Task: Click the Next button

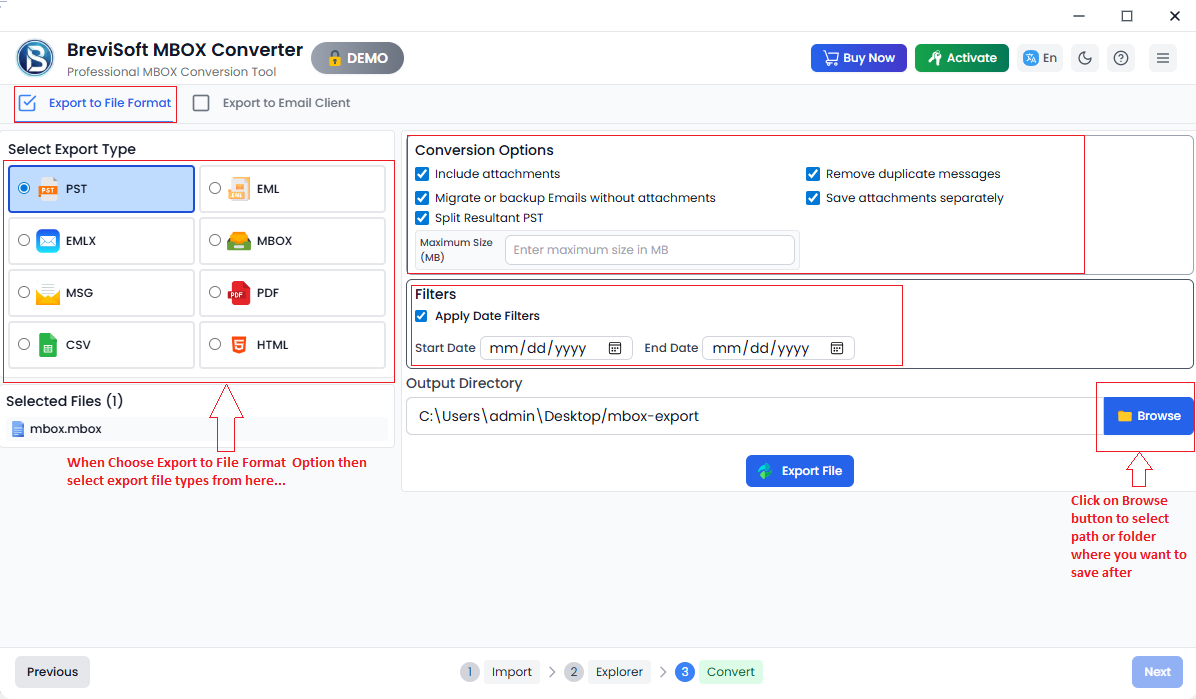Action: point(1157,672)
